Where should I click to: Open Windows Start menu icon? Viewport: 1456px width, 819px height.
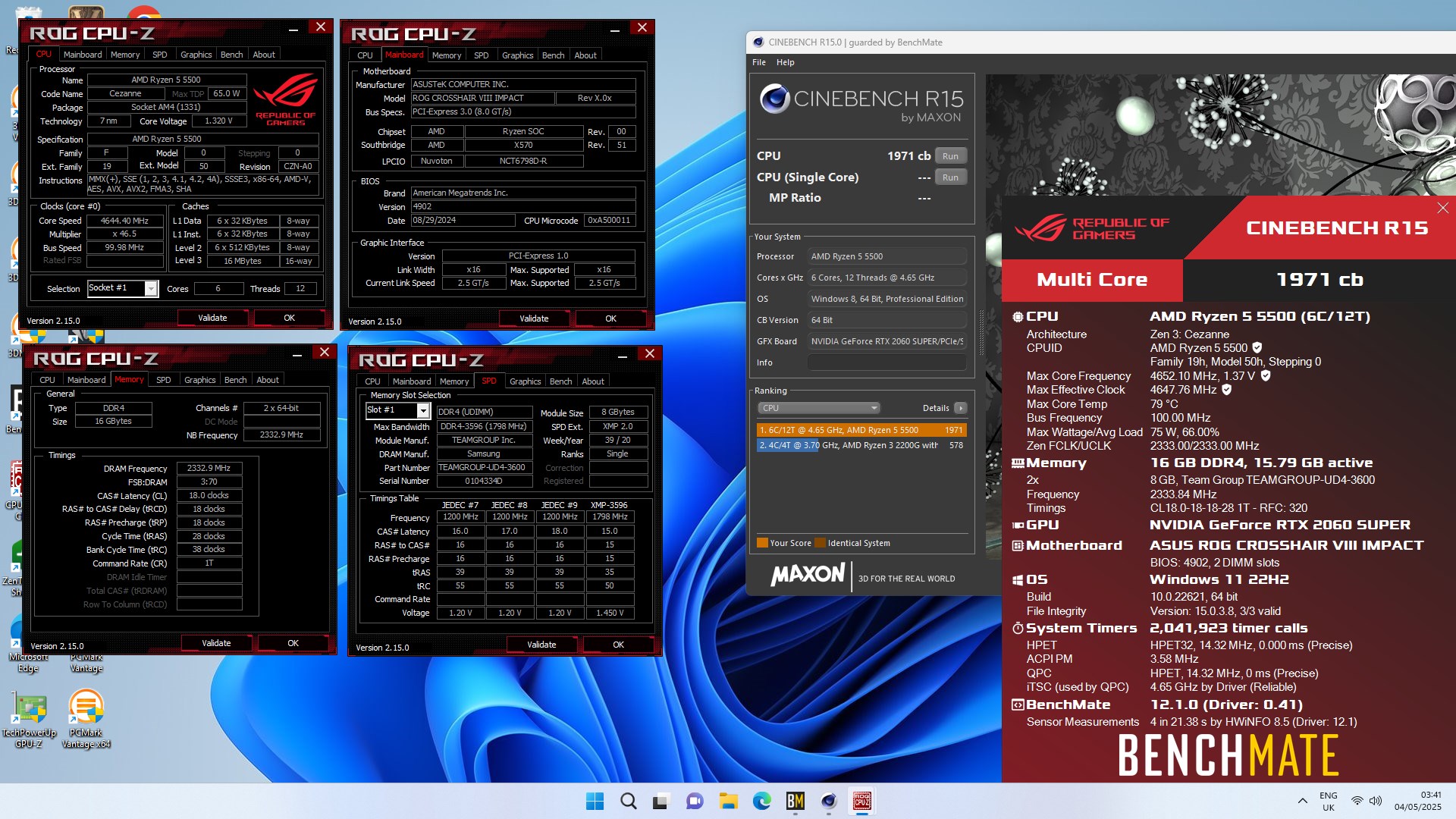tap(595, 801)
